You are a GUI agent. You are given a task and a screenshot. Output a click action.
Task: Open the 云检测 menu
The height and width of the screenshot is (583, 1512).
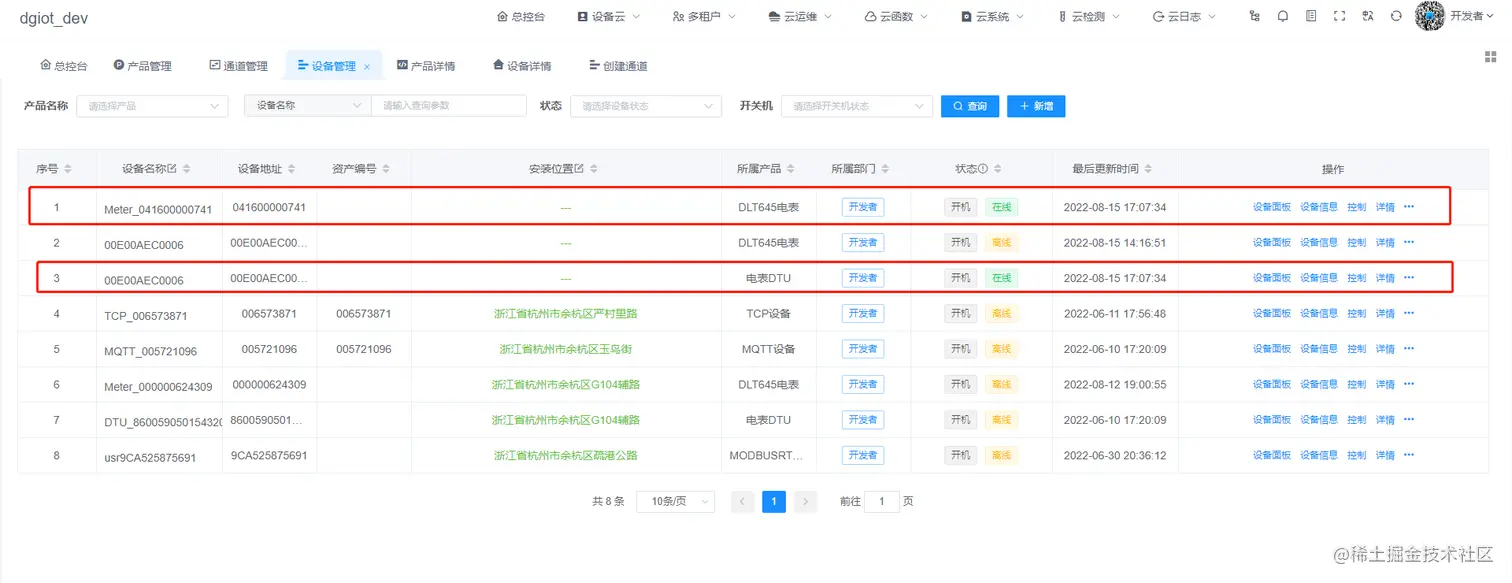1088,16
